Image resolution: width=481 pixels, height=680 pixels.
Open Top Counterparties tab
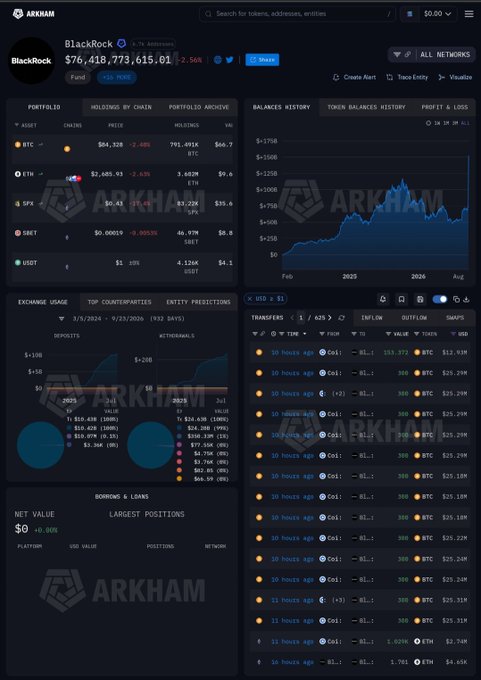(x=119, y=302)
